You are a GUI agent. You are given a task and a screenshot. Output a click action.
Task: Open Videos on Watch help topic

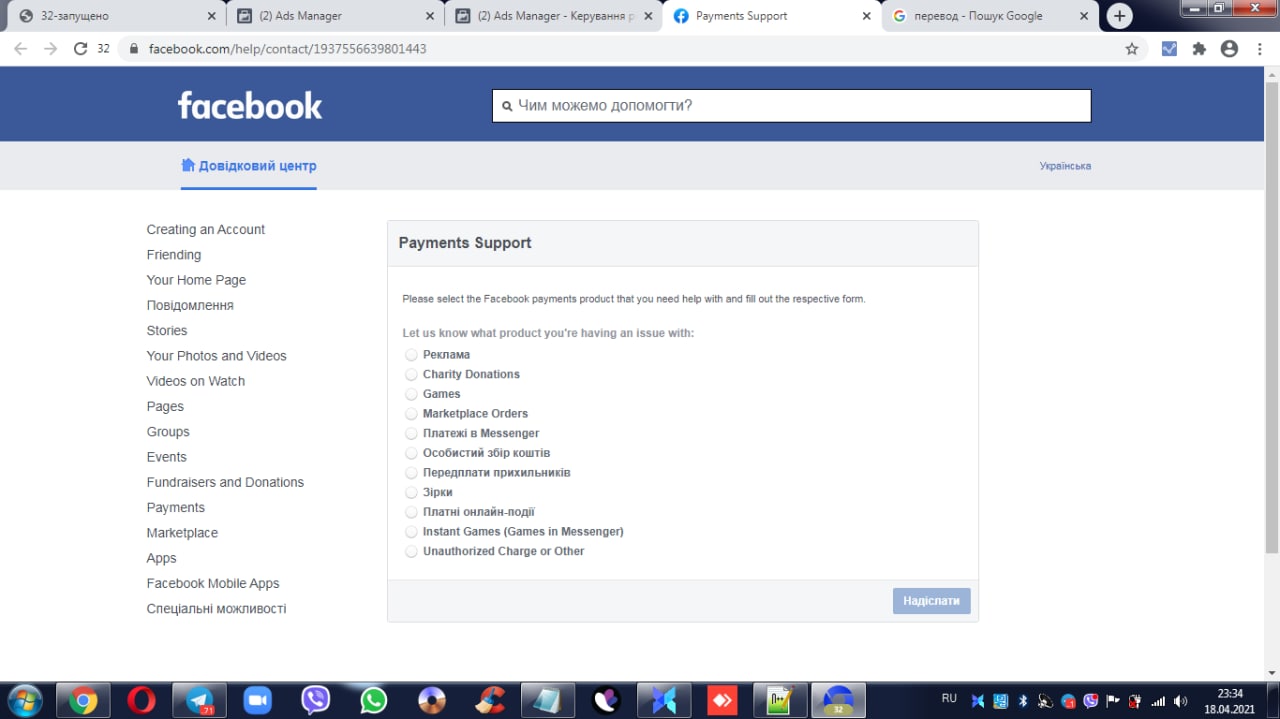point(196,381)
